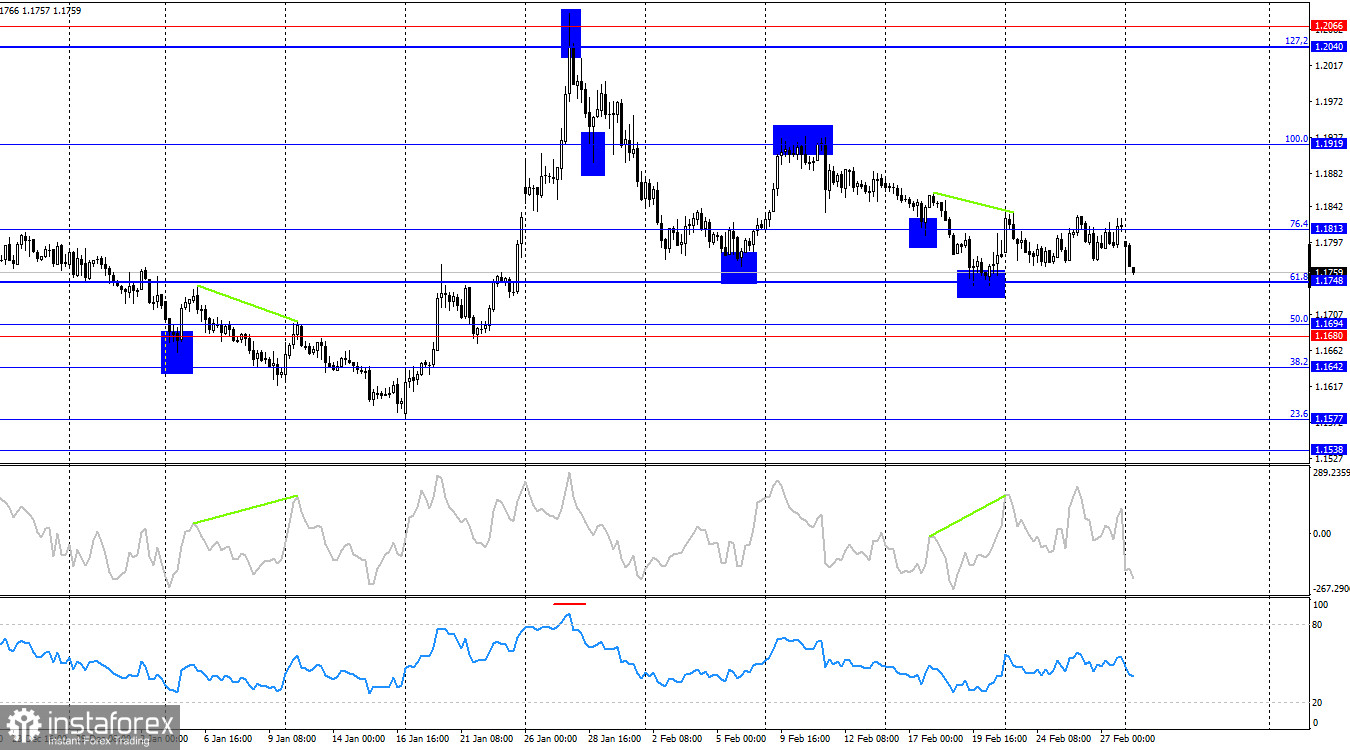Viewport: 1350px width, 750px height.
Task: Click the 61.8 Fibonacci level label
Action: pyautogui.click(x=1298, y=274)
